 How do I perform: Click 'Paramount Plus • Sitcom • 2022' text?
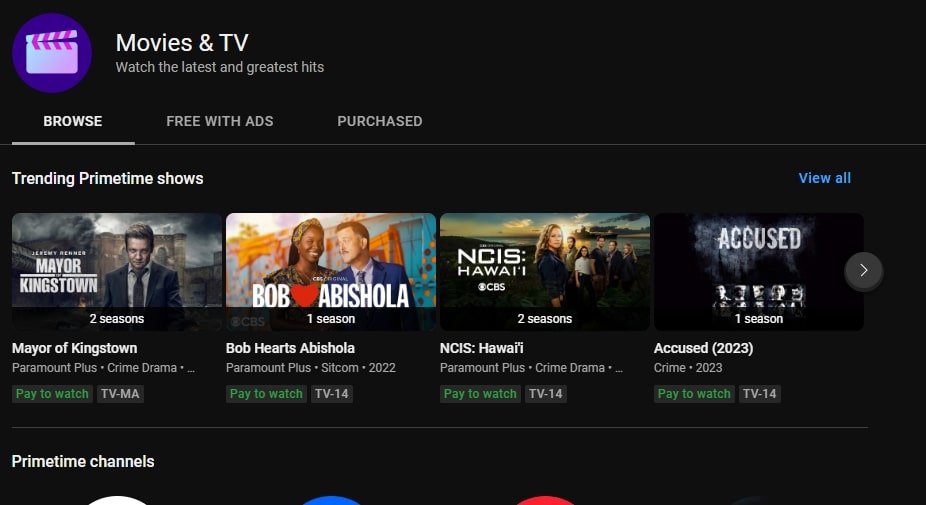tap(311, 367)
